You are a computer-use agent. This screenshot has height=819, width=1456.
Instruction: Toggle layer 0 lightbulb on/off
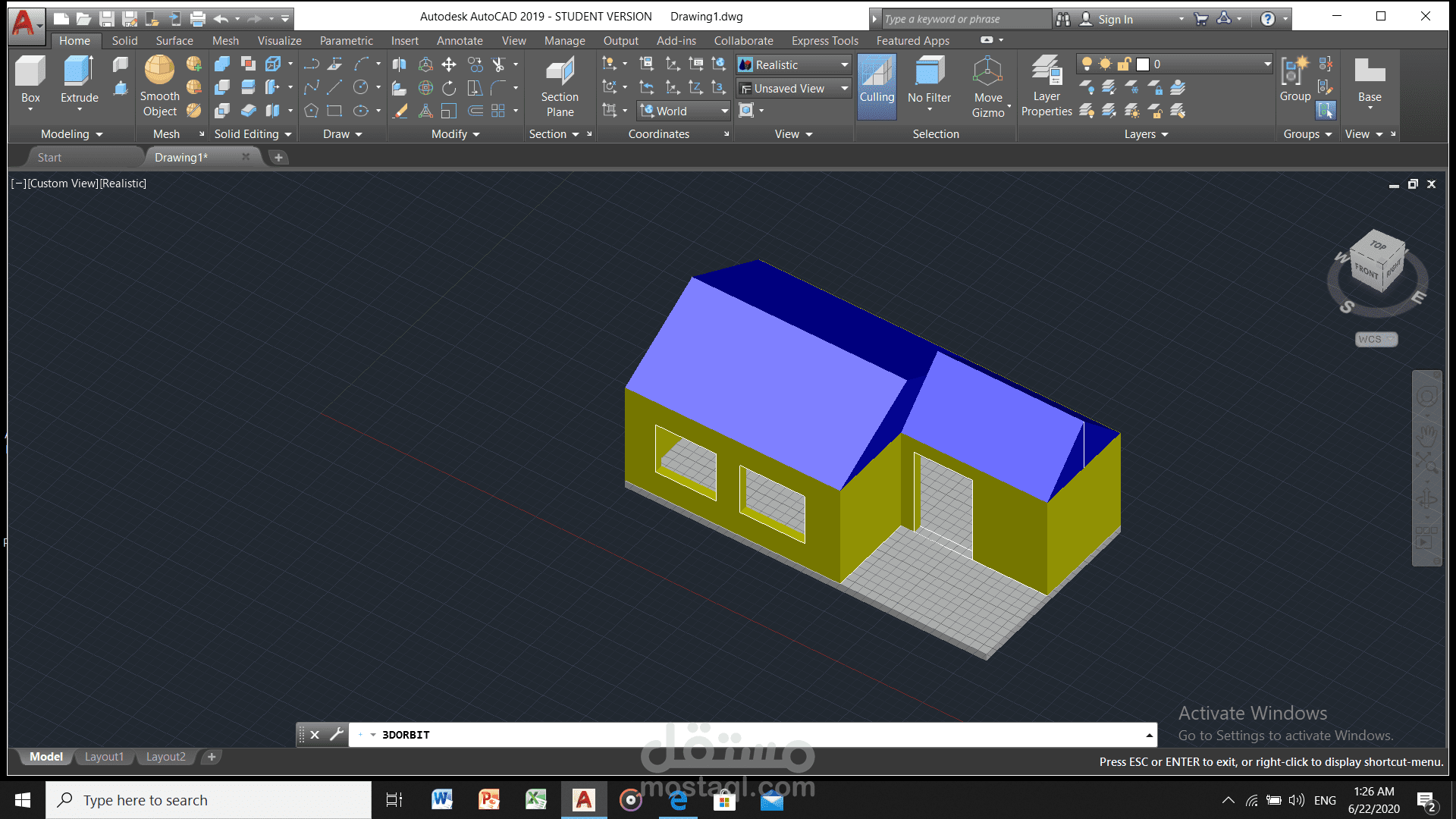pos(1087,64)
